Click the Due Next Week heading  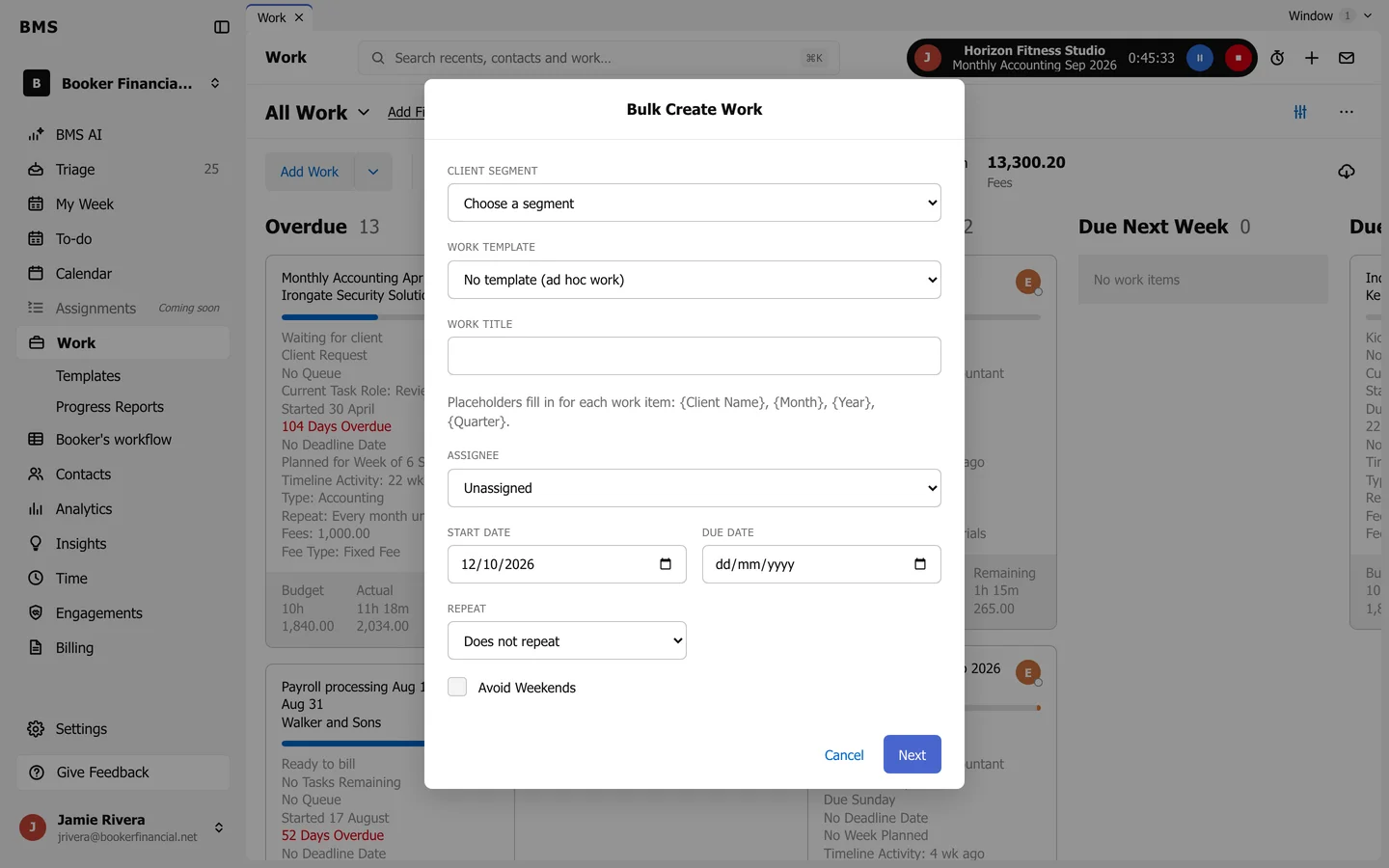point(1154,227)
